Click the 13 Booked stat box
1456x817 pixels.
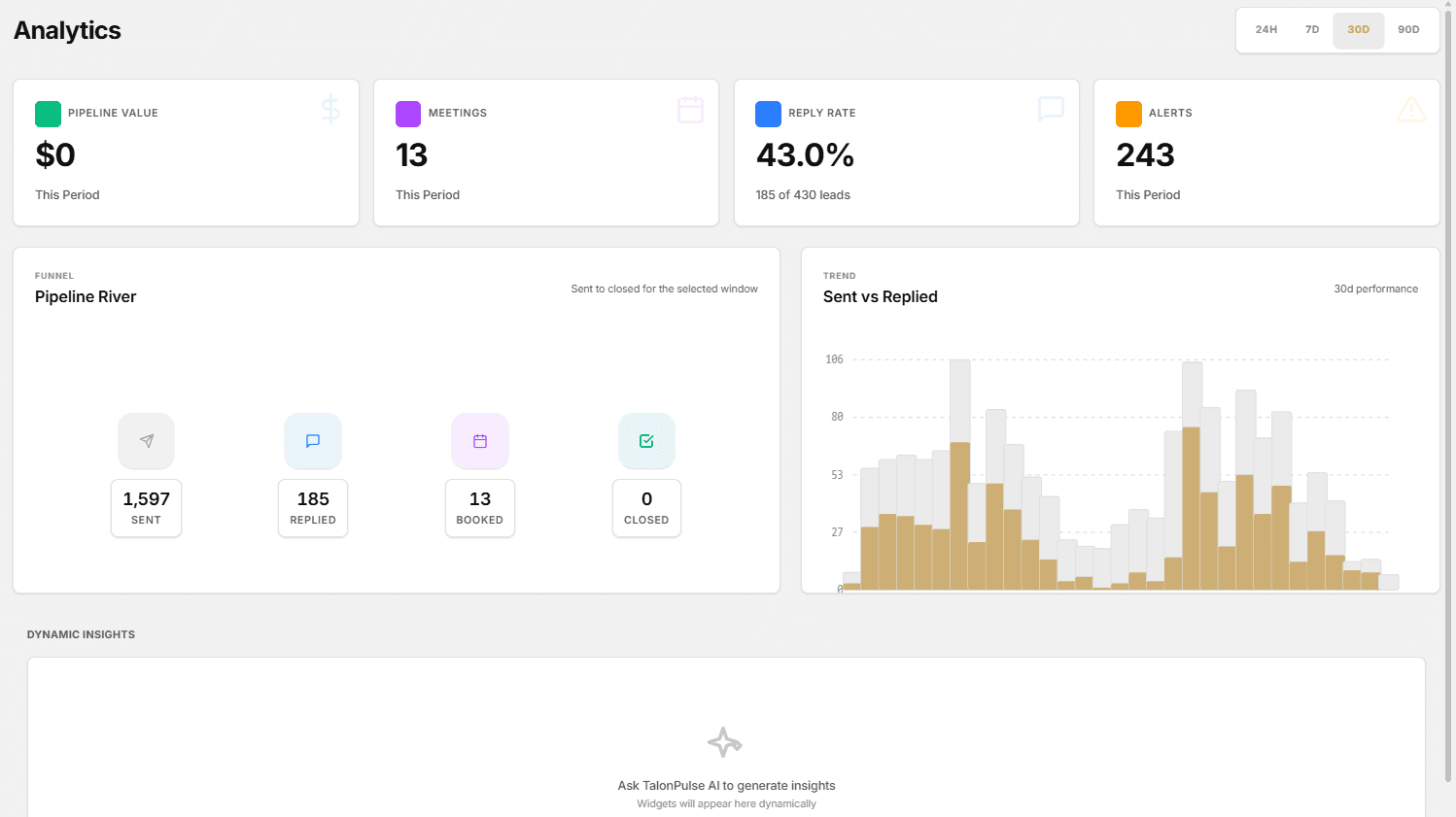[x=480, y=508]
